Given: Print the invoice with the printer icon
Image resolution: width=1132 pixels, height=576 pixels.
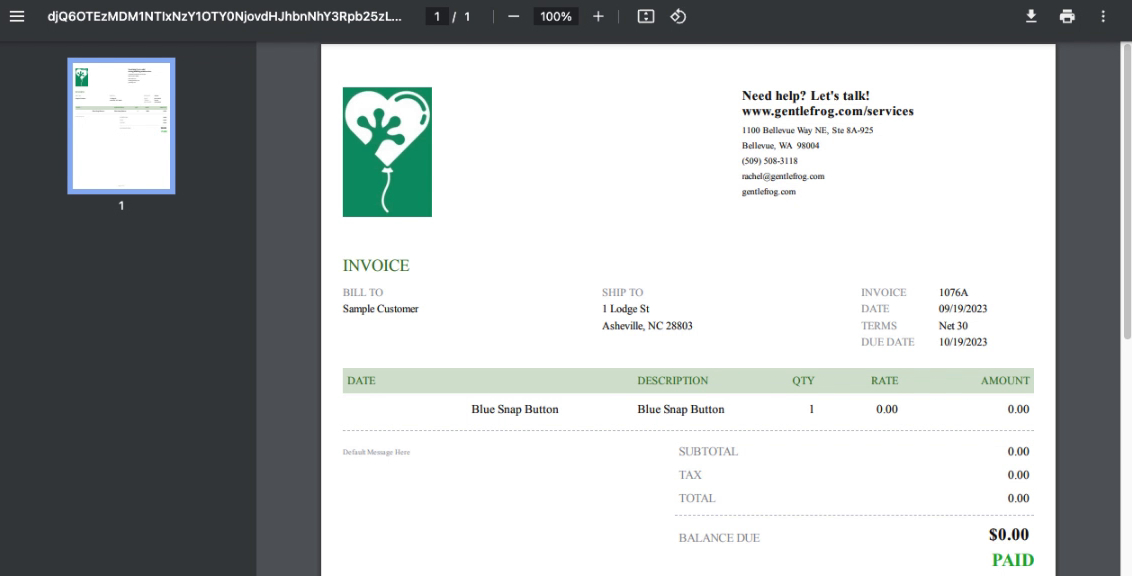Looking at the screenshot, I should 1067,16.
